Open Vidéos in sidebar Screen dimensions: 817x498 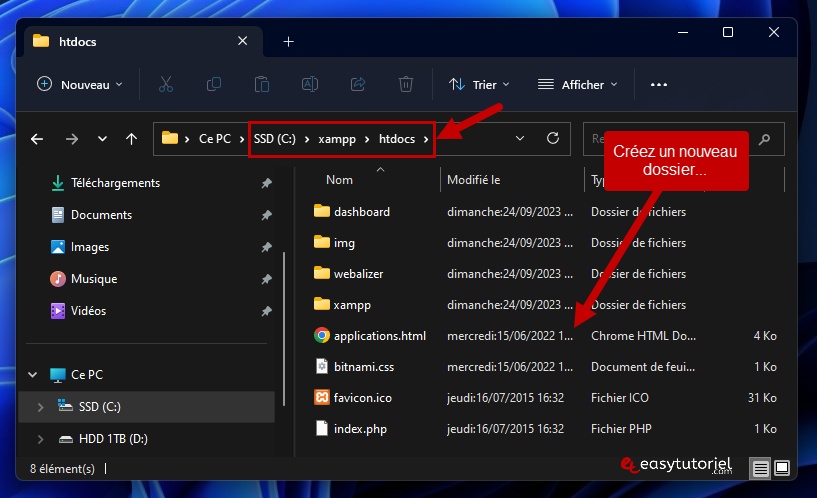point(88,311)
